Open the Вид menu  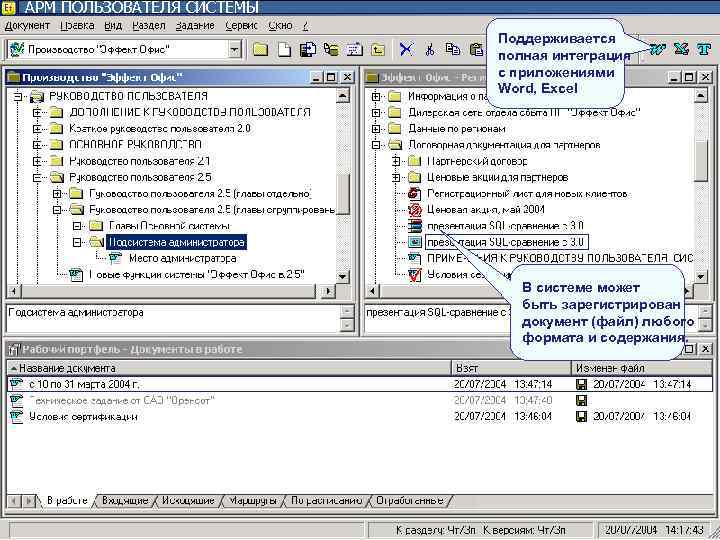tap(113, 26)
